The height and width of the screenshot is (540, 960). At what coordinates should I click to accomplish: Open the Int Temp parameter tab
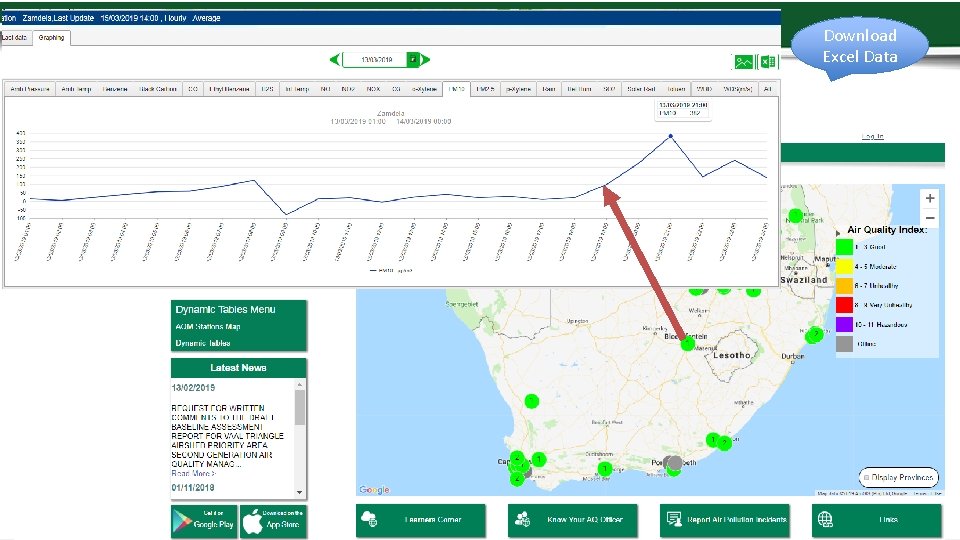pyautogui.click(x=297, y=89)
